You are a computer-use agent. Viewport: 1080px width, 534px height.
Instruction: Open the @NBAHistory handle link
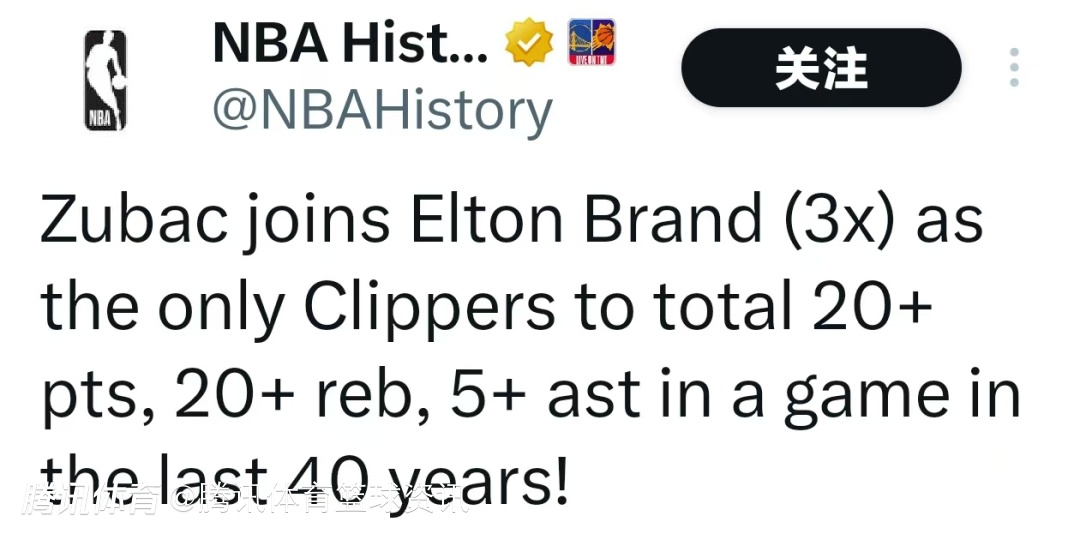pyautogui.click(x=382, y=111)
